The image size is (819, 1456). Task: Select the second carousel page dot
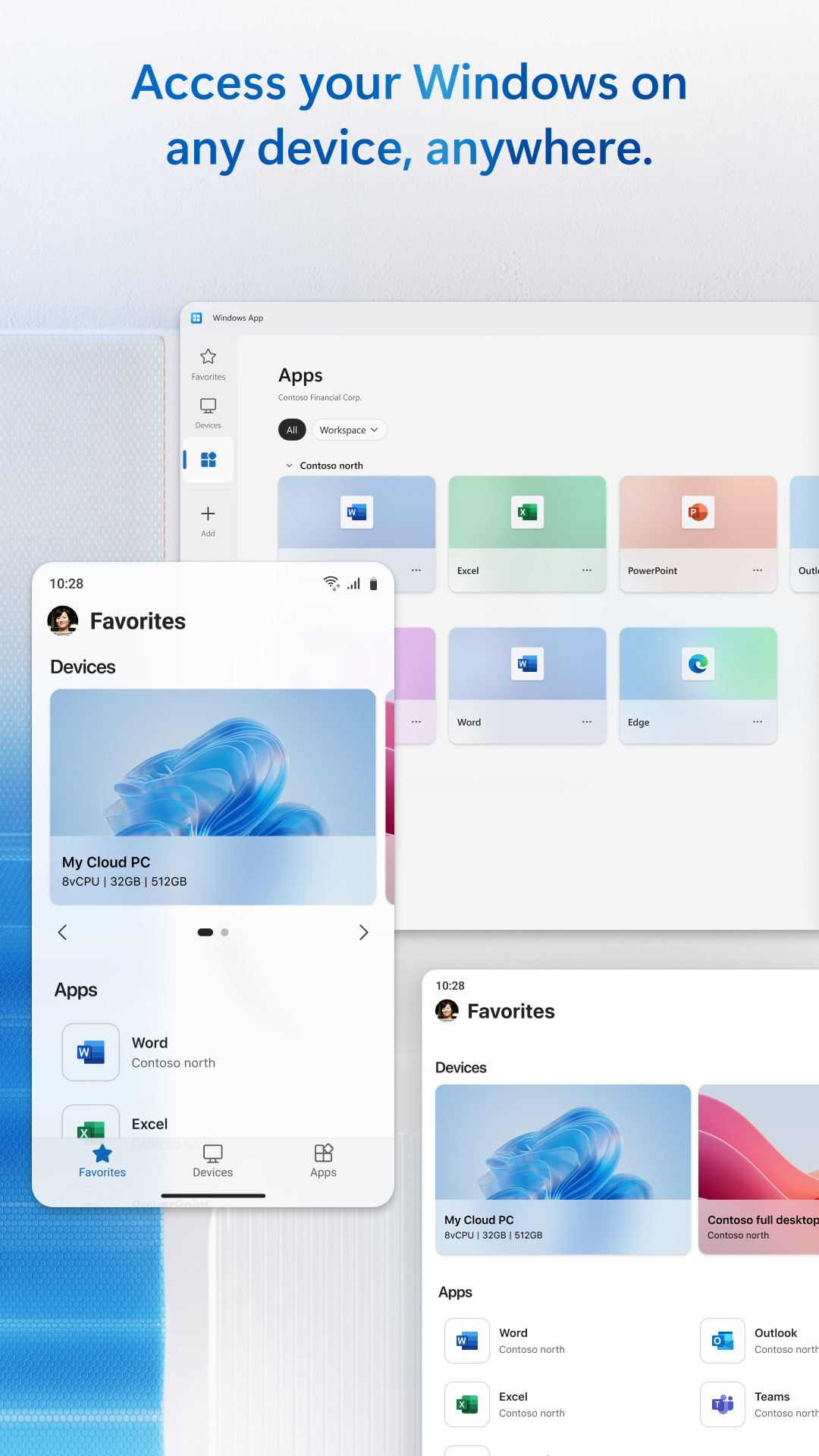pyautogui.click(x=224, y=932)
